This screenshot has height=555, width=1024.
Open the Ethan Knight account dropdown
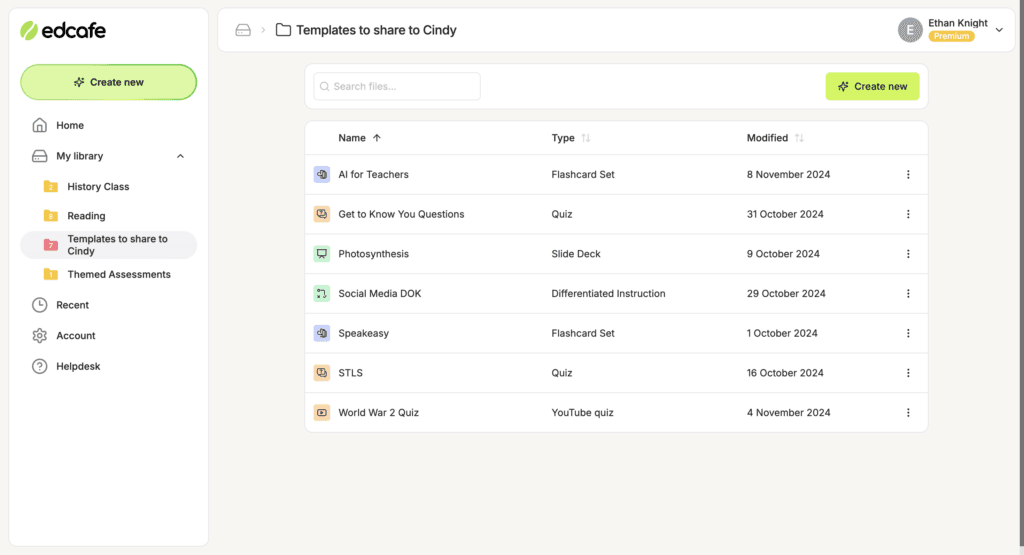coord(999,30)
